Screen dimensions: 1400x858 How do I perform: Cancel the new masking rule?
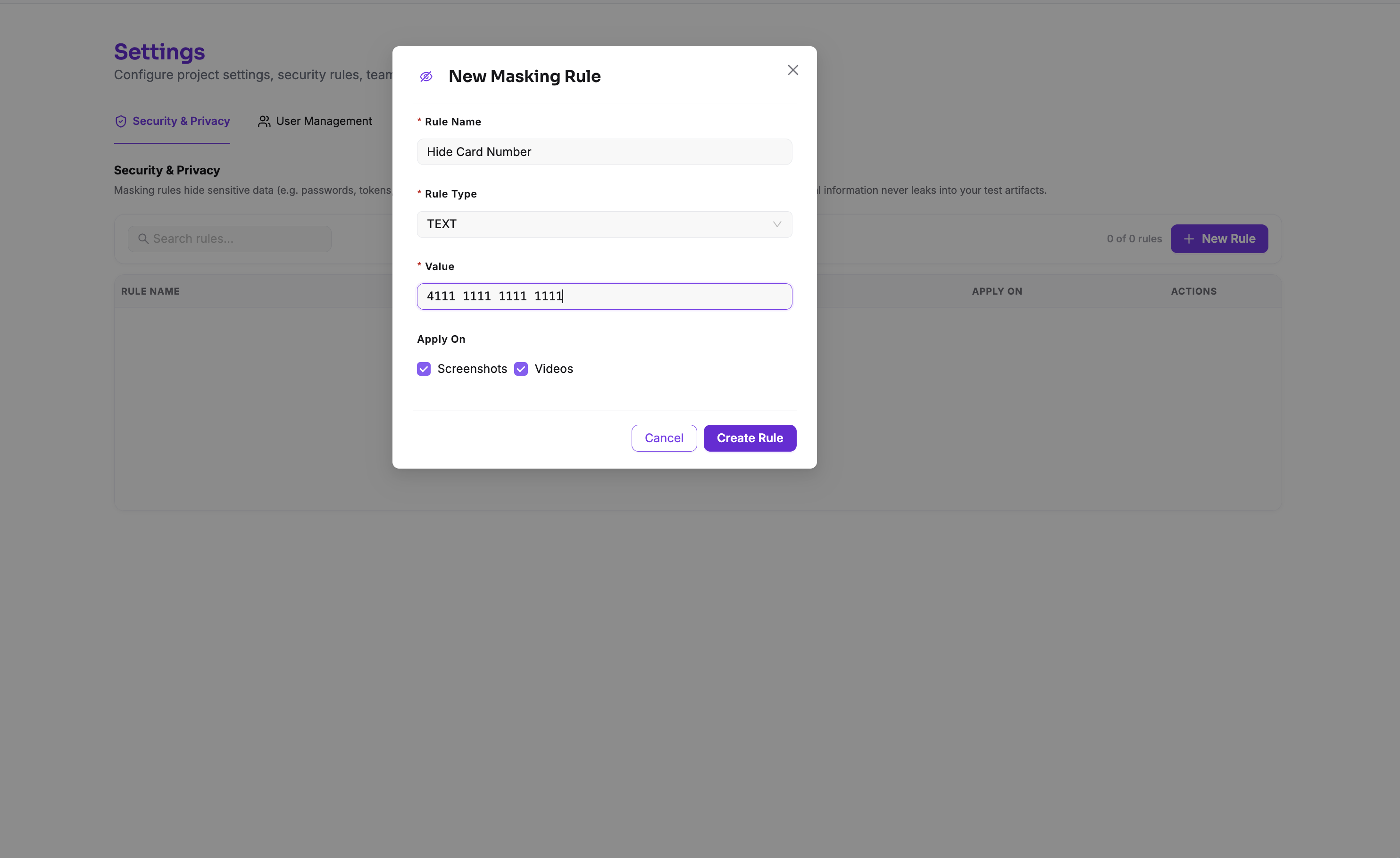coord(664,438)
